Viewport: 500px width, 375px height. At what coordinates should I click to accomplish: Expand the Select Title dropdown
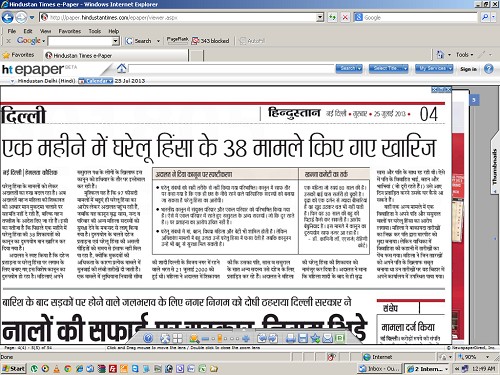388,68
